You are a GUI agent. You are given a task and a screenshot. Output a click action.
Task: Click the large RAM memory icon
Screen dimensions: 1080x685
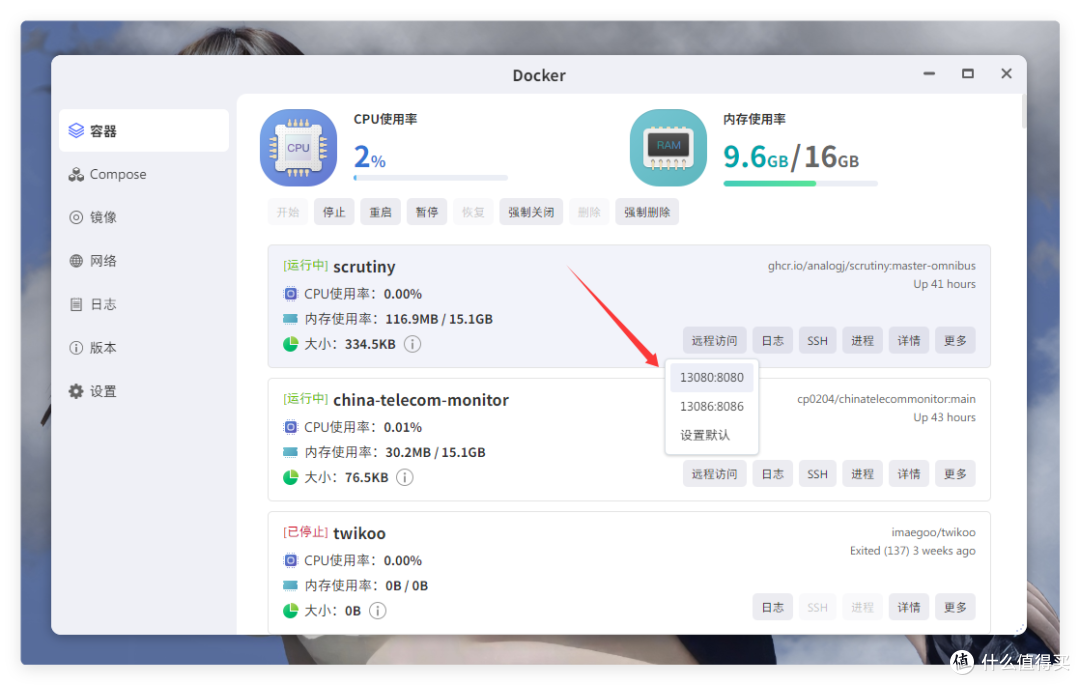click(668, 147)
